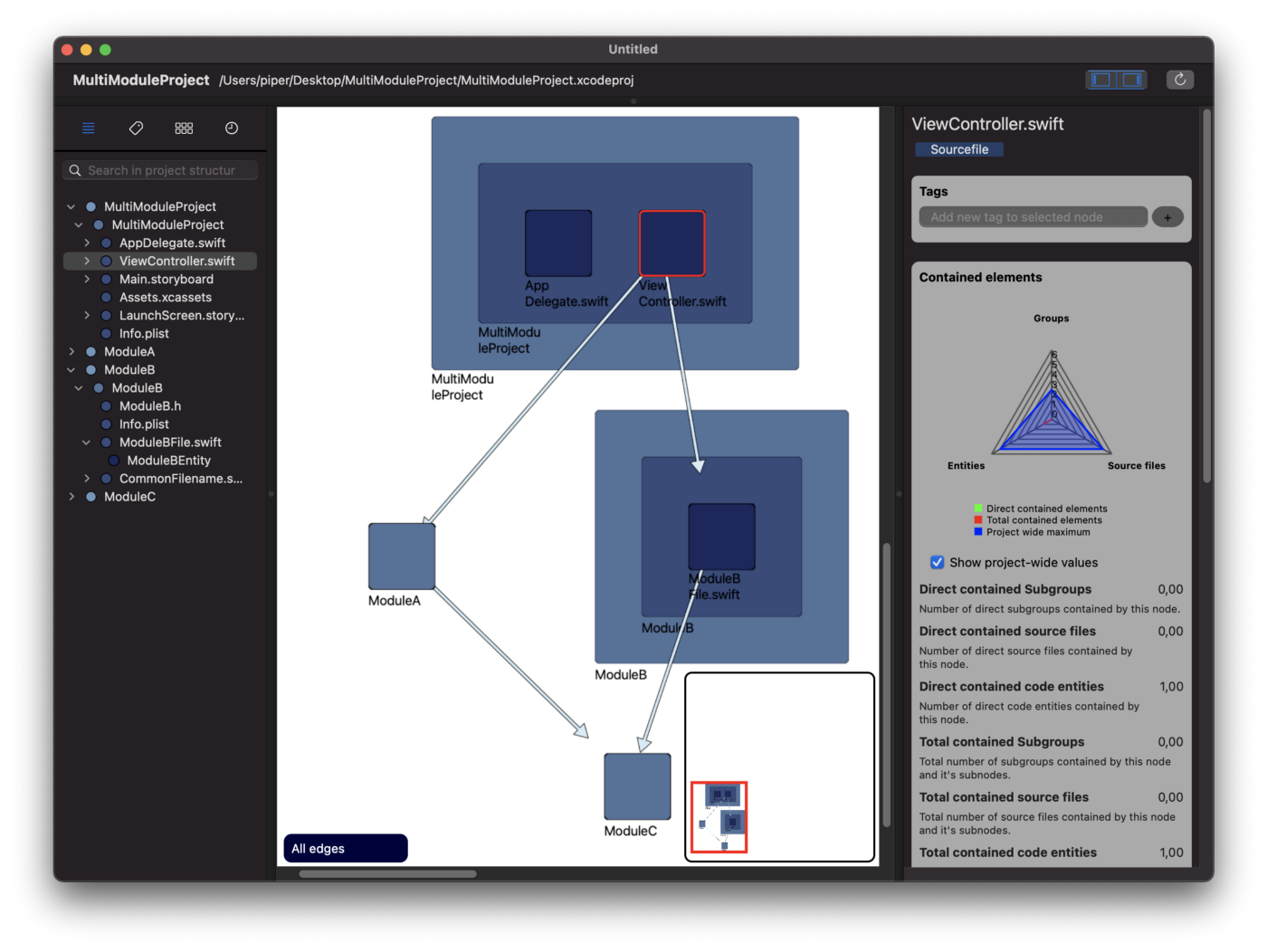Screen dimensions: 1267x952
Task: Expand the AppDelegate.swift tree chevron
Action: 87,243
